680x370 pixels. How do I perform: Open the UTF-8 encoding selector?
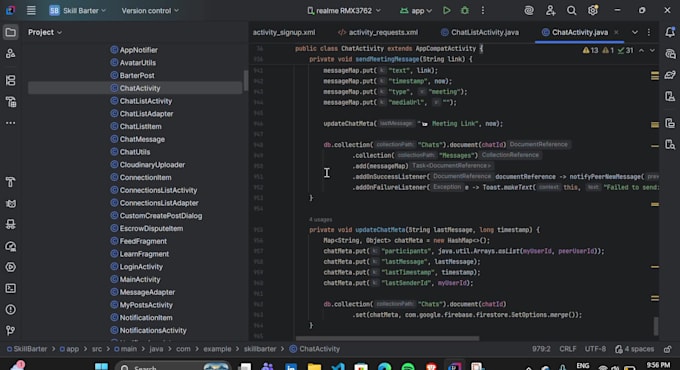pos(595,349)
